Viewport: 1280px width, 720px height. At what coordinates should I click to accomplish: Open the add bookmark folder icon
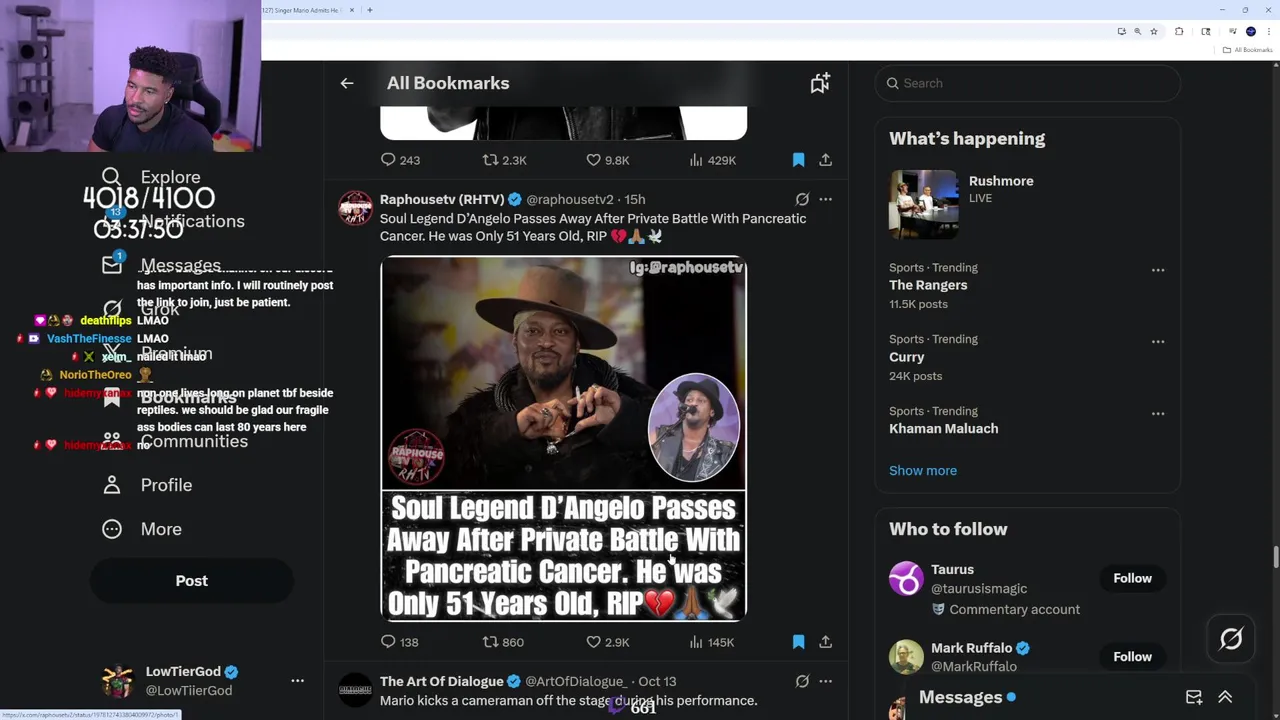820,83
